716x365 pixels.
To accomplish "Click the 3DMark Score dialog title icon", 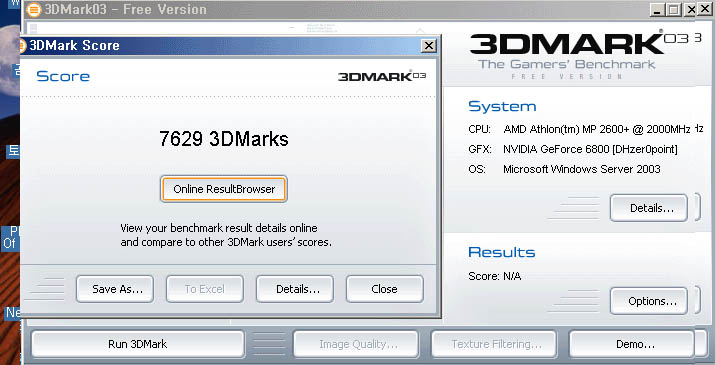I will pyautogui.click(x=22, y=46).
